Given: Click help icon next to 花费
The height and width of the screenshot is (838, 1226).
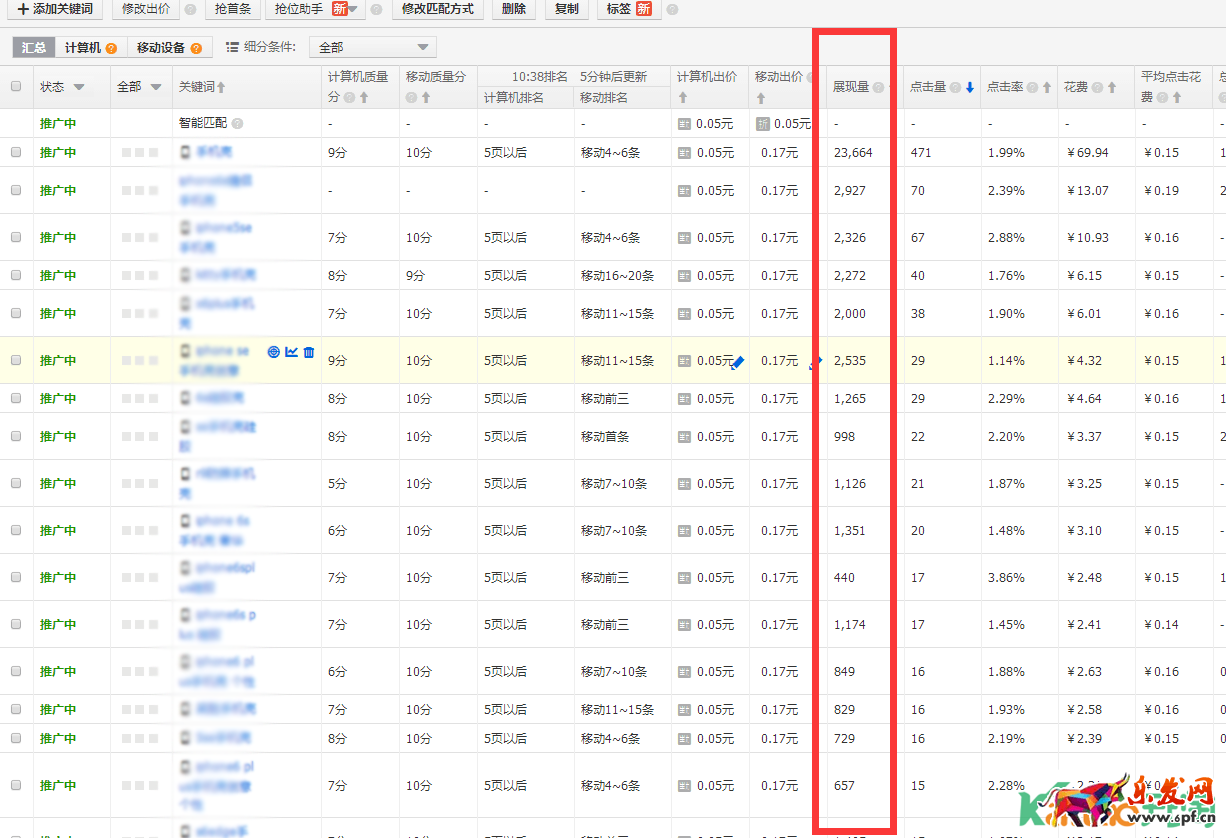Looking at the screenshot, I should (x=1097, y=87).
